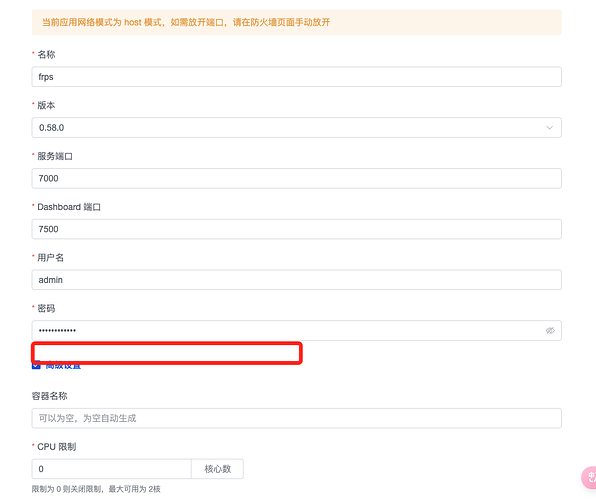Expand the version dropdown chevron
This screenshot has height=500, width=596.
coord(550,128)
